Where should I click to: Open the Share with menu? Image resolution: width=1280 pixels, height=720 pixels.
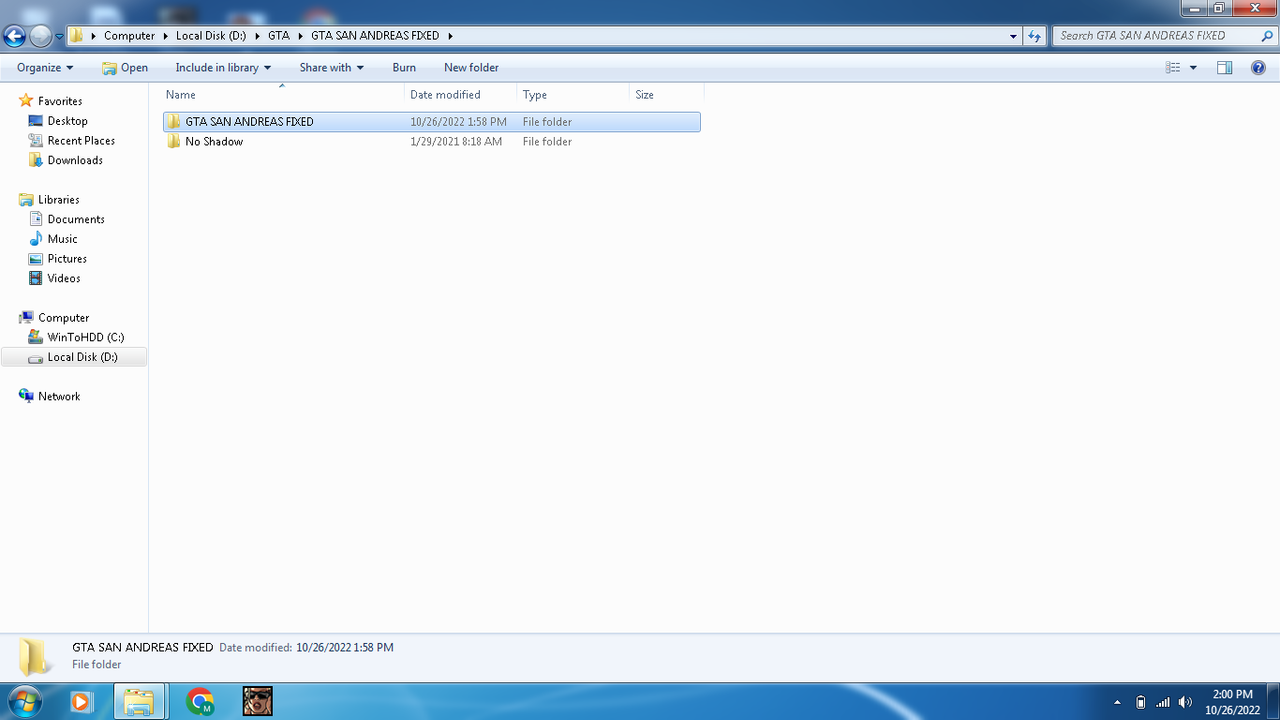(x=331, y=68)
